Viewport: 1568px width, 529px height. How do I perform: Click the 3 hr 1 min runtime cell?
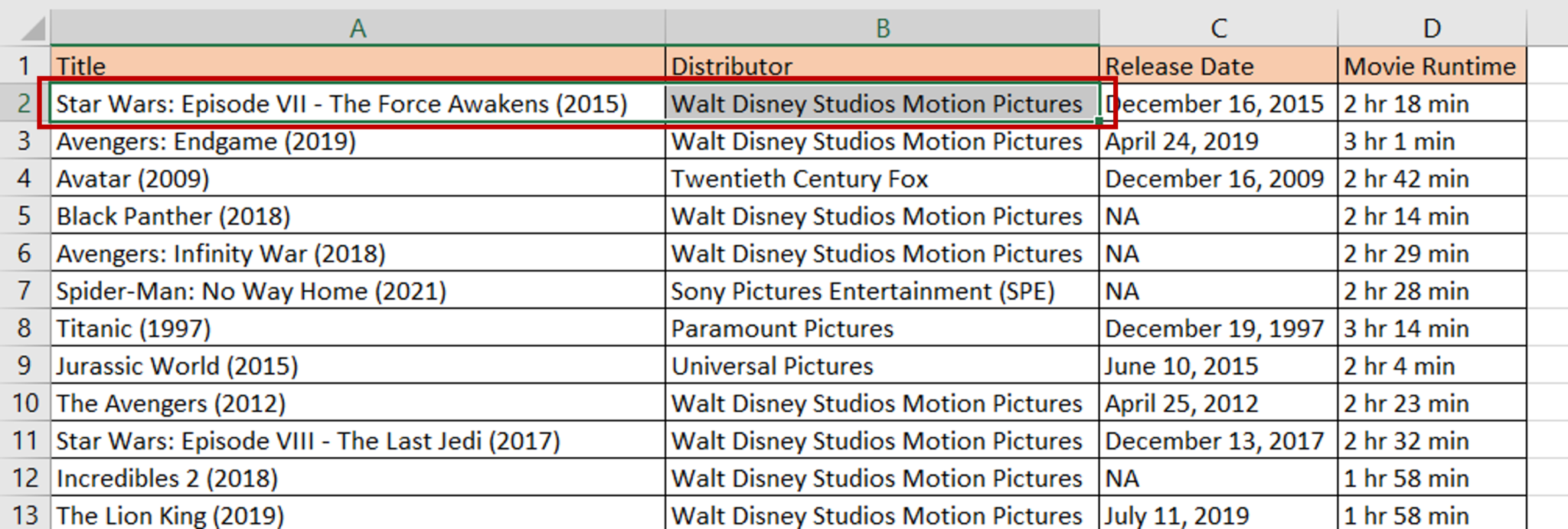coord(1432,141)
